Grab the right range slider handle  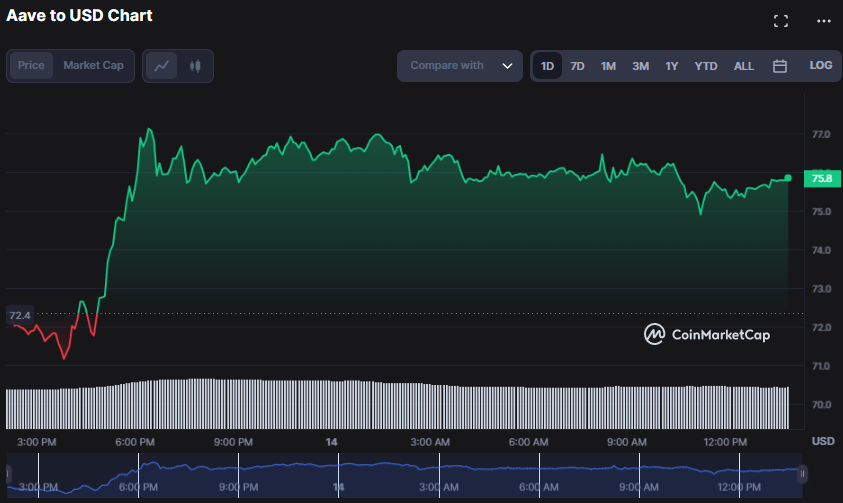pyautogui.click(x=801, y=474)
